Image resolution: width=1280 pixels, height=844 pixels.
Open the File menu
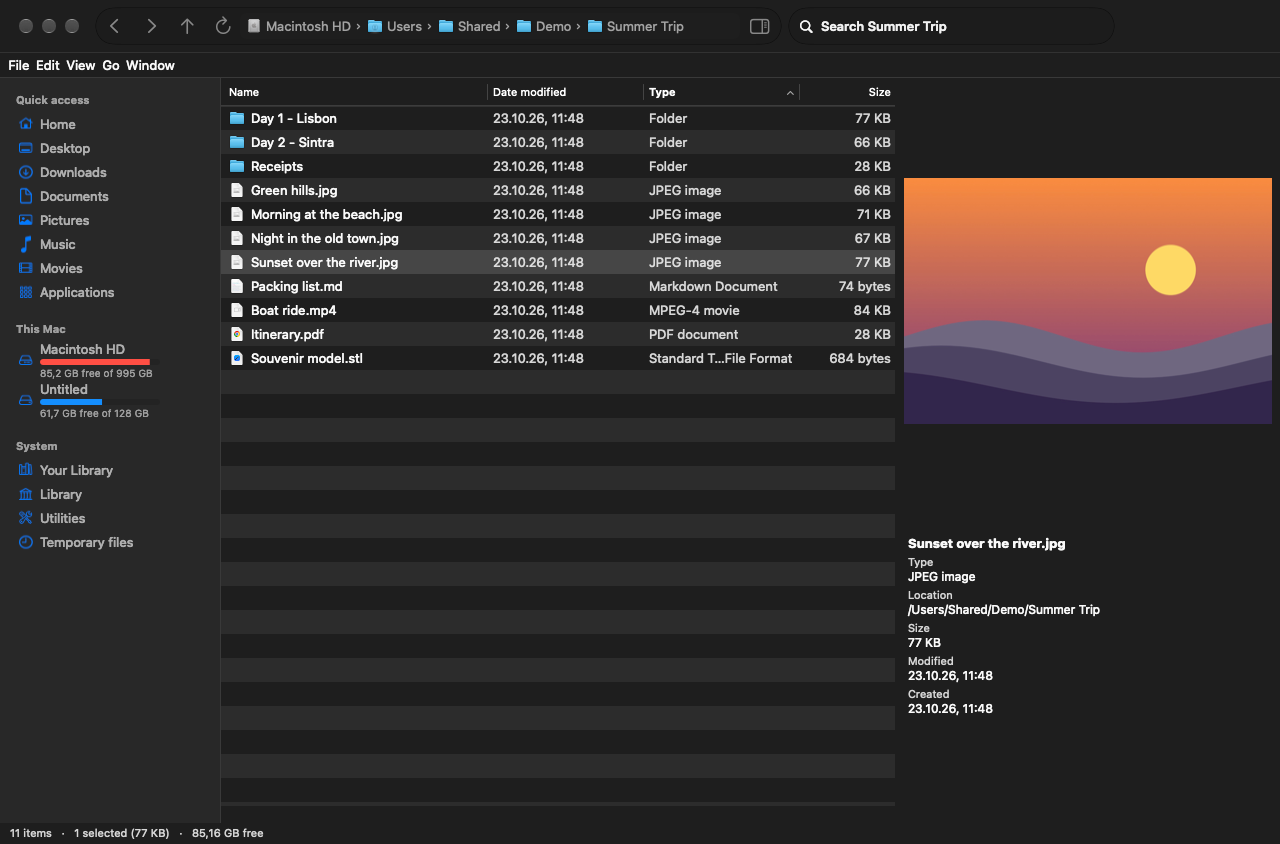18,65
